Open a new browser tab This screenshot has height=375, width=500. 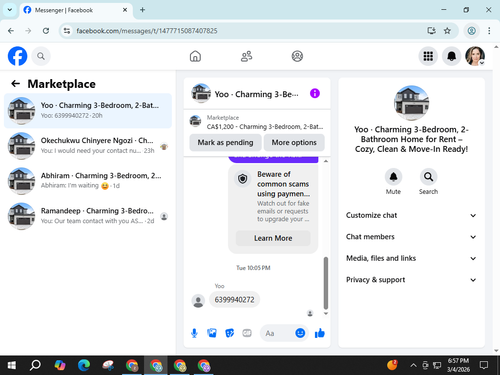[x=142, y=10]
